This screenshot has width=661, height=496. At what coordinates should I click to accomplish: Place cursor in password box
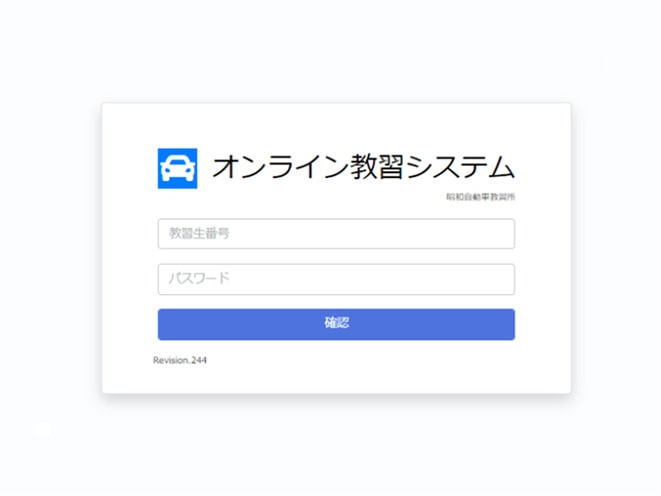click(336, 279)
